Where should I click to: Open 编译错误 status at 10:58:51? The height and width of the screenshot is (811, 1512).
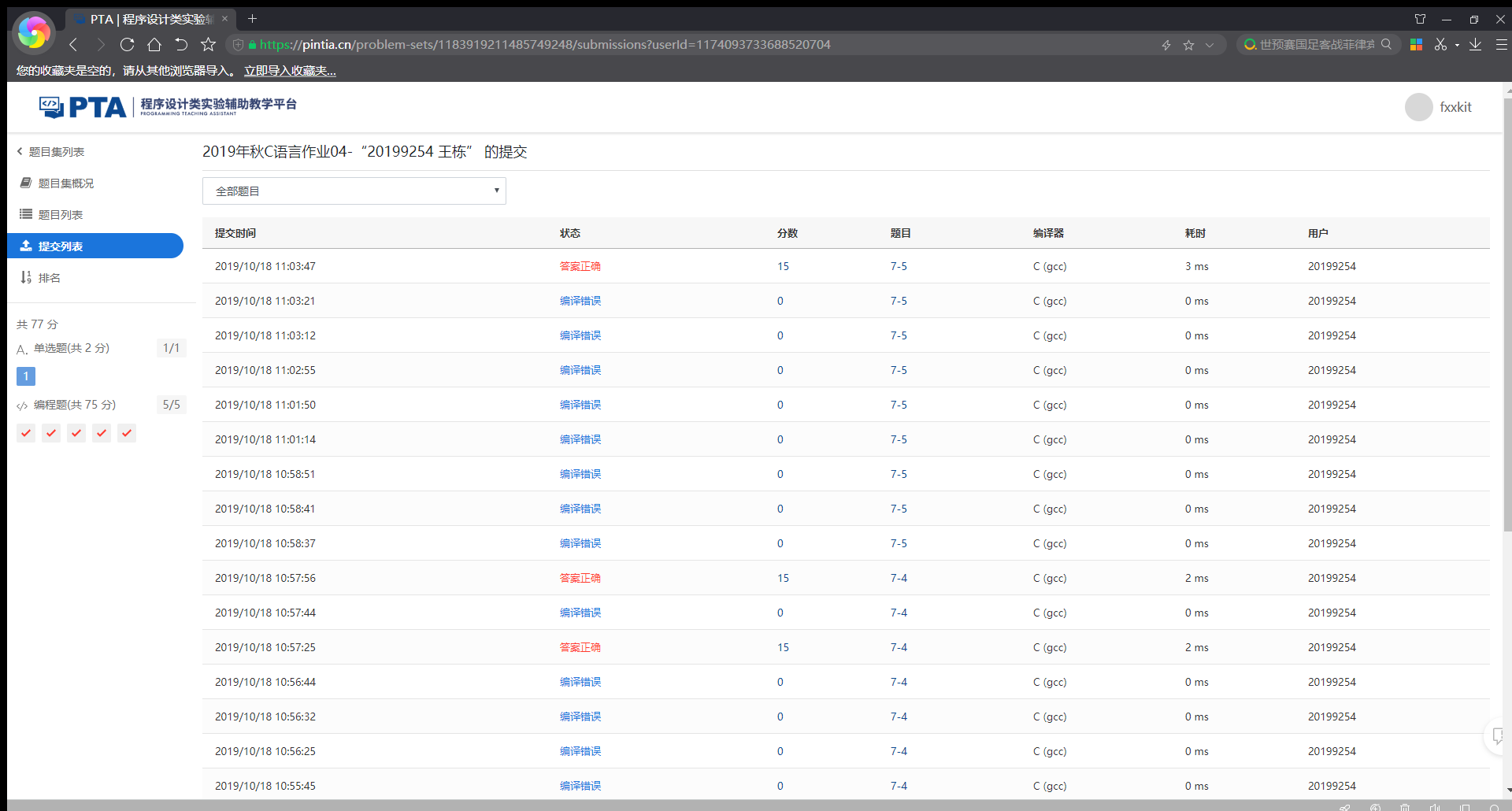coord(580,474)
